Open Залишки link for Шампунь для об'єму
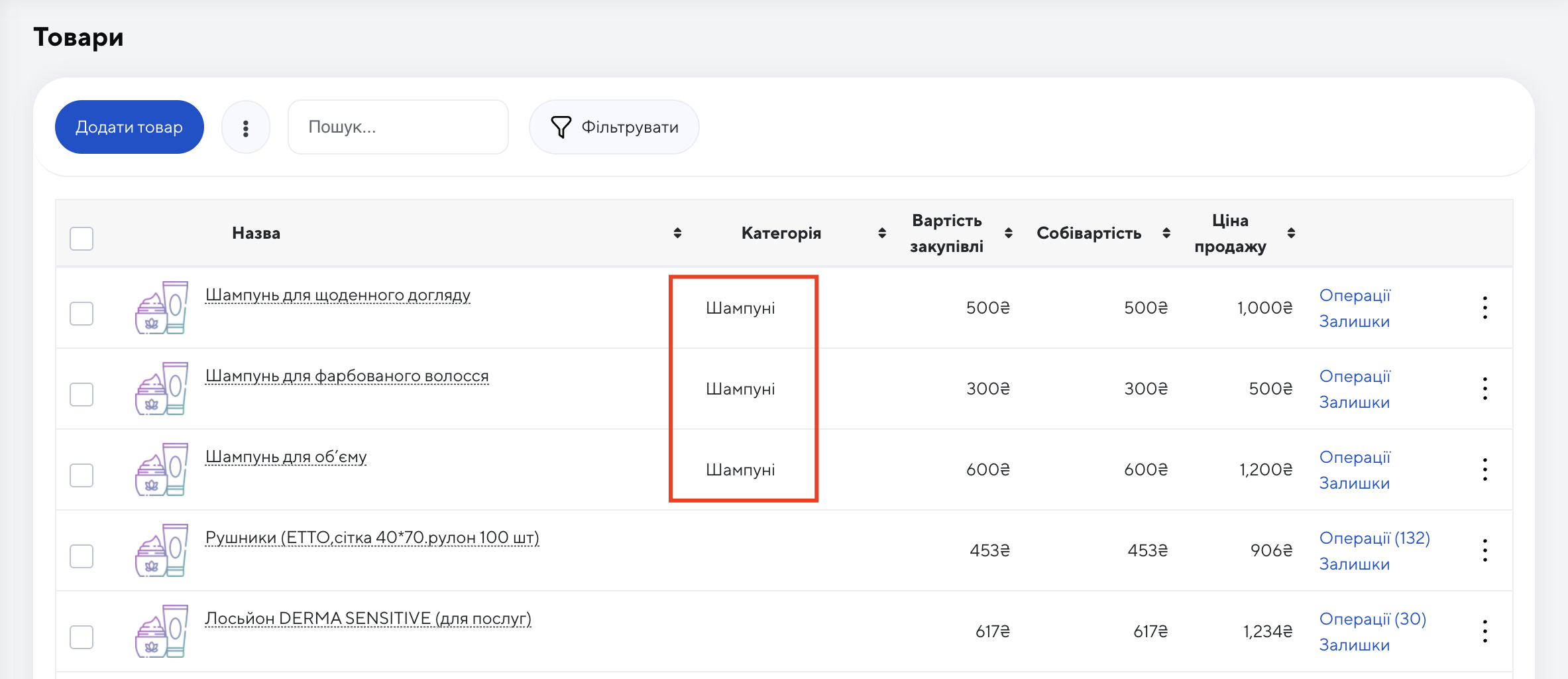1568x679 pixels. (1354, 483)
